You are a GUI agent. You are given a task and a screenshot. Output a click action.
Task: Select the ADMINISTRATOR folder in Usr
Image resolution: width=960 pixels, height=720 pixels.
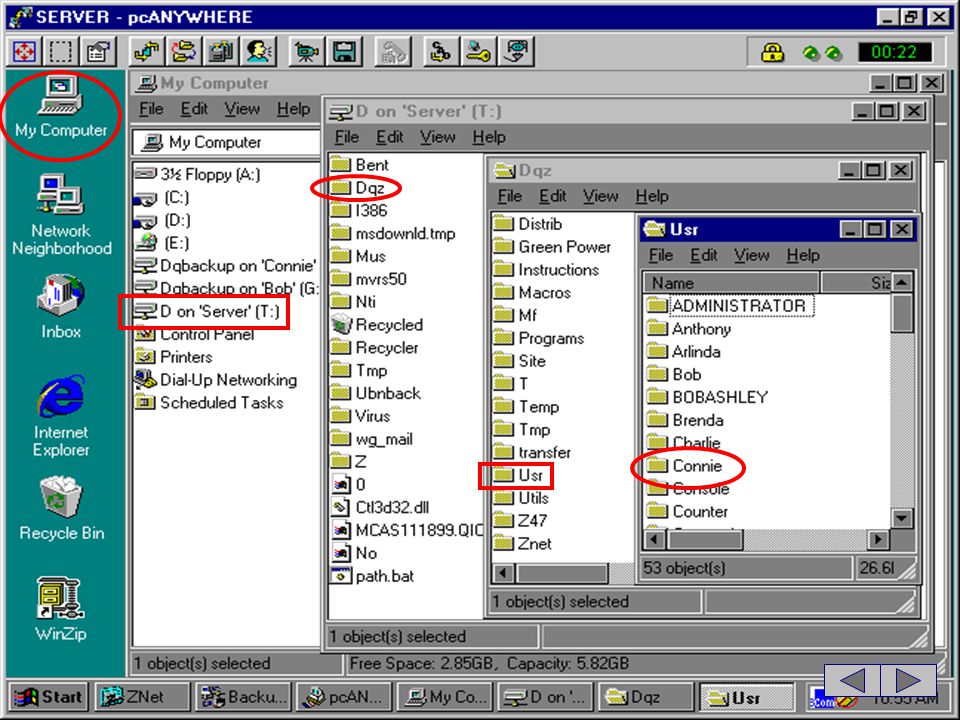tap(730, 306)
